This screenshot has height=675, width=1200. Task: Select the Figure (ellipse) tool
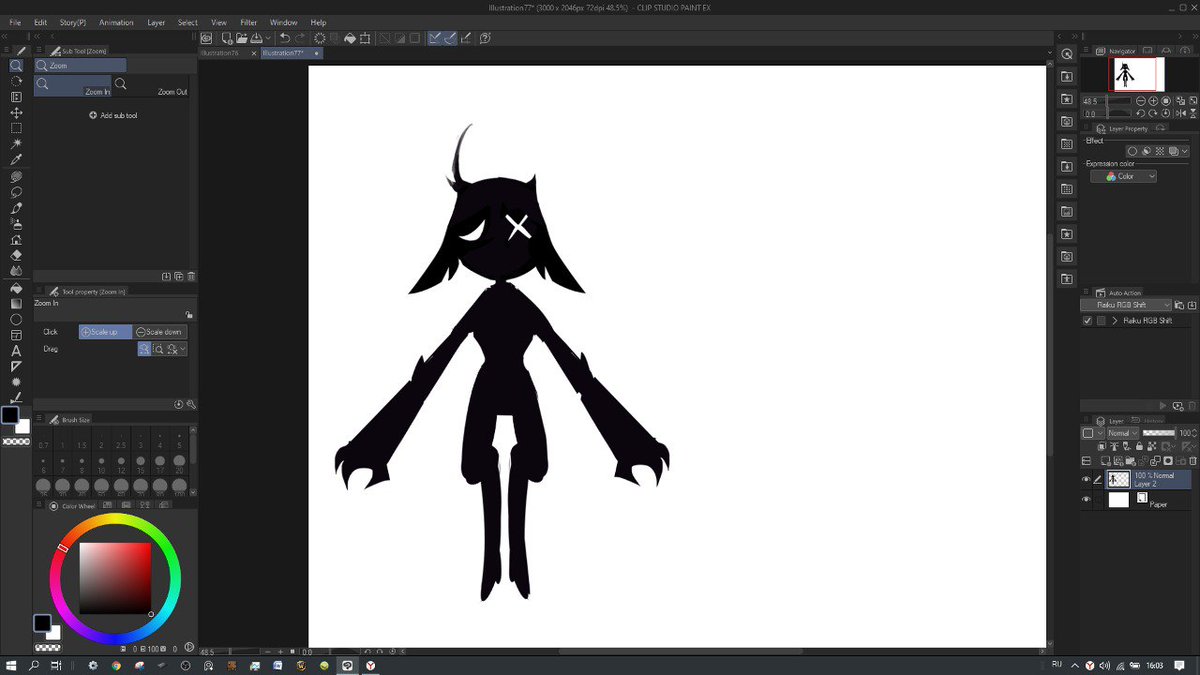16,319
